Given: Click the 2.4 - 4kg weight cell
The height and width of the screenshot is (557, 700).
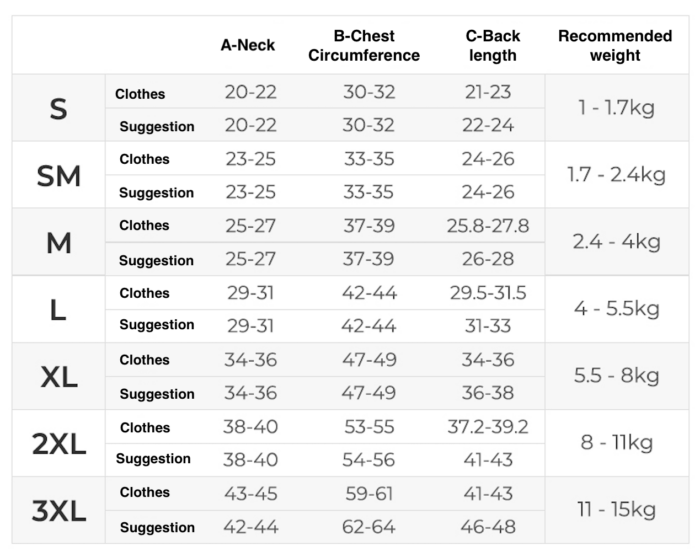Looking at the screenshot, I should [616, 242].
